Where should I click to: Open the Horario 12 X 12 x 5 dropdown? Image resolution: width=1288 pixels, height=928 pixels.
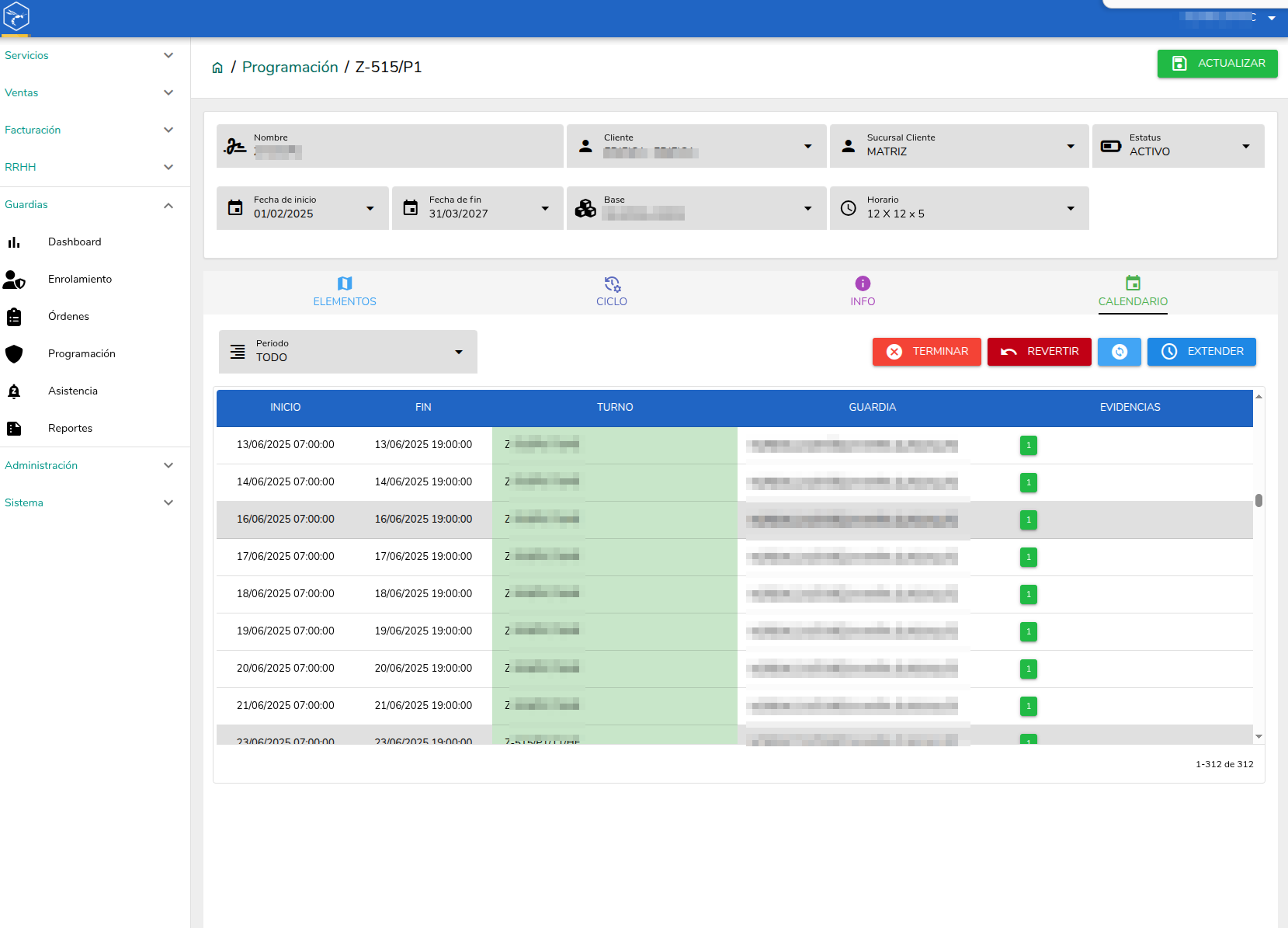click(x=960, y=208)
